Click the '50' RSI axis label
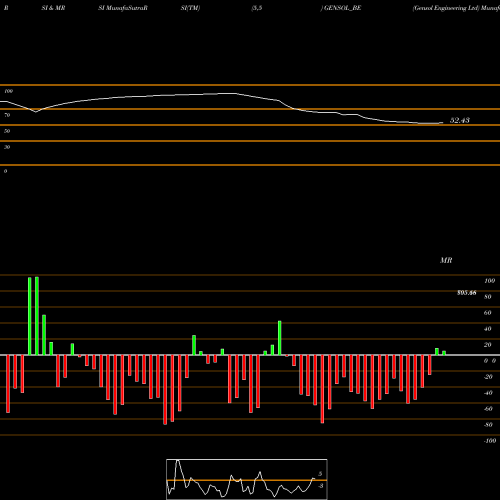This screenshot has width=500, height=500. pos(7,131)
